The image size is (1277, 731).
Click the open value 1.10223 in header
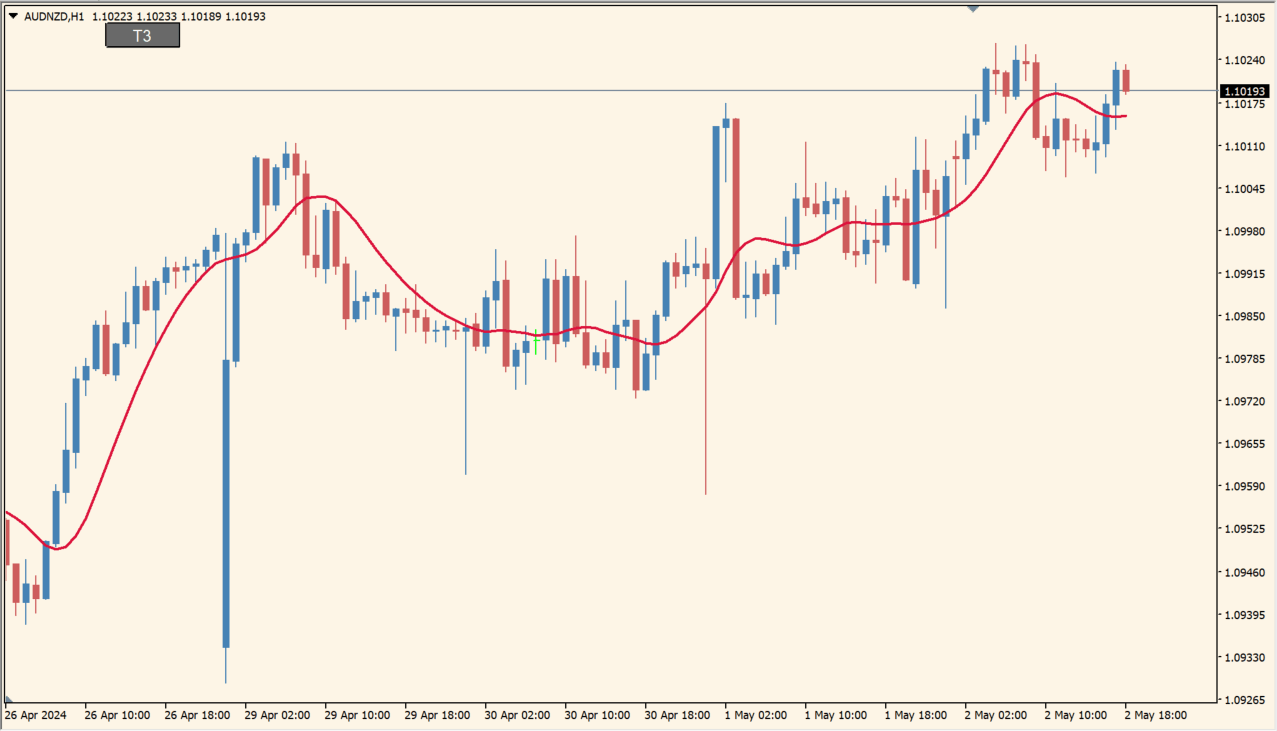click(111, 16)
